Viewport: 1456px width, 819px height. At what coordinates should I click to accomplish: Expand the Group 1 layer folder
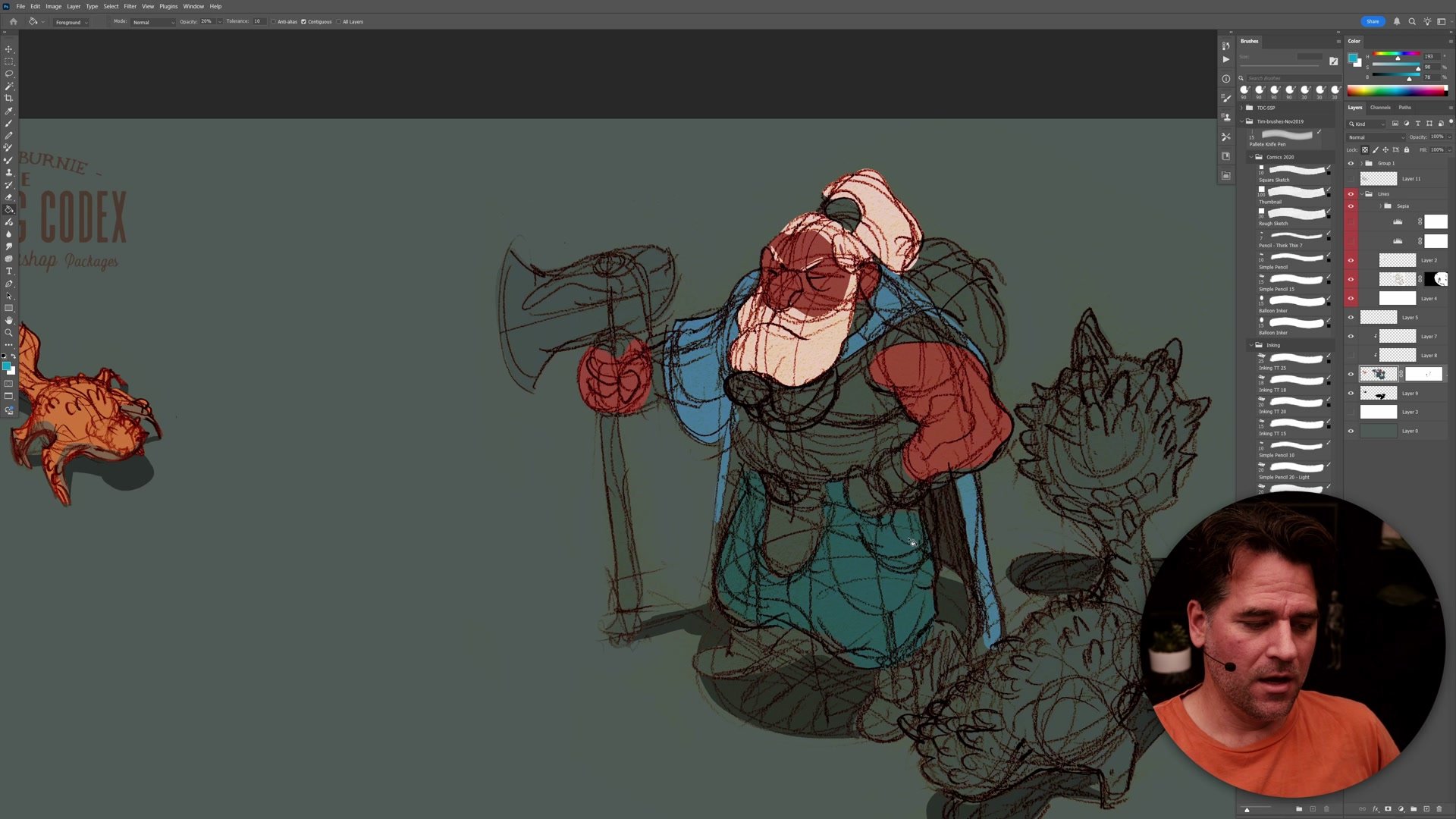click(x=1362, y=163)
